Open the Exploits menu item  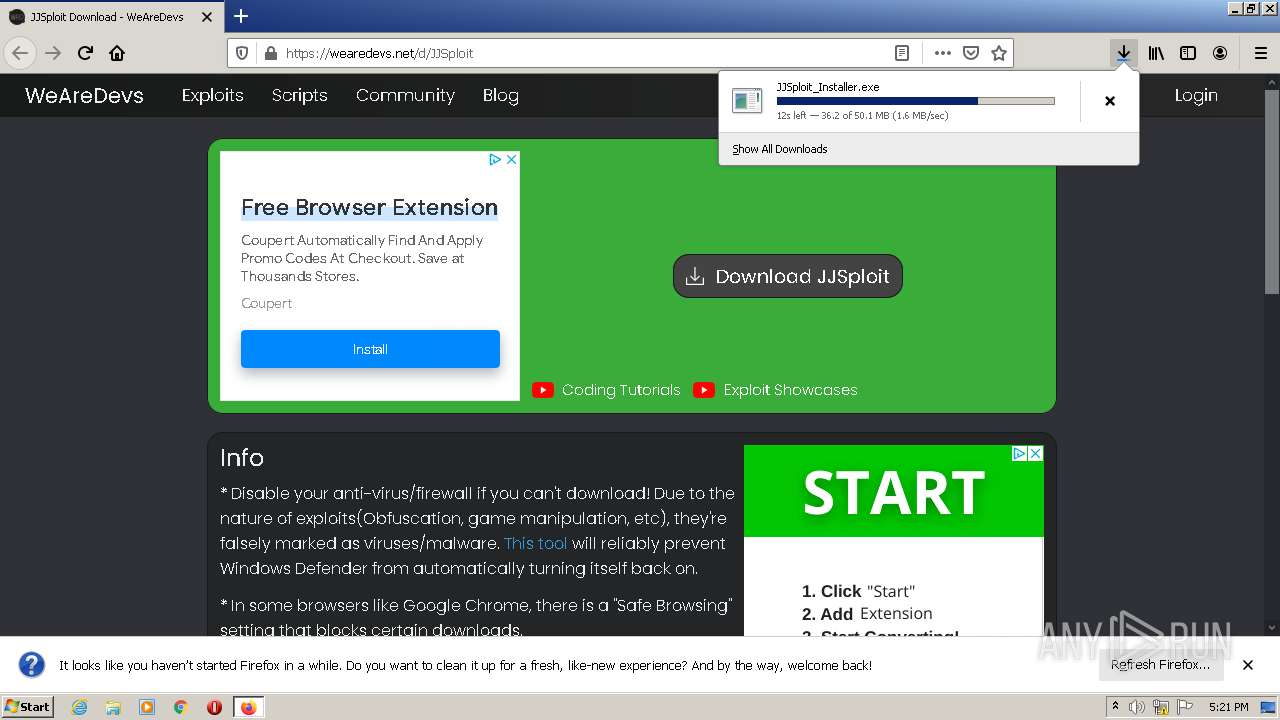212,95
